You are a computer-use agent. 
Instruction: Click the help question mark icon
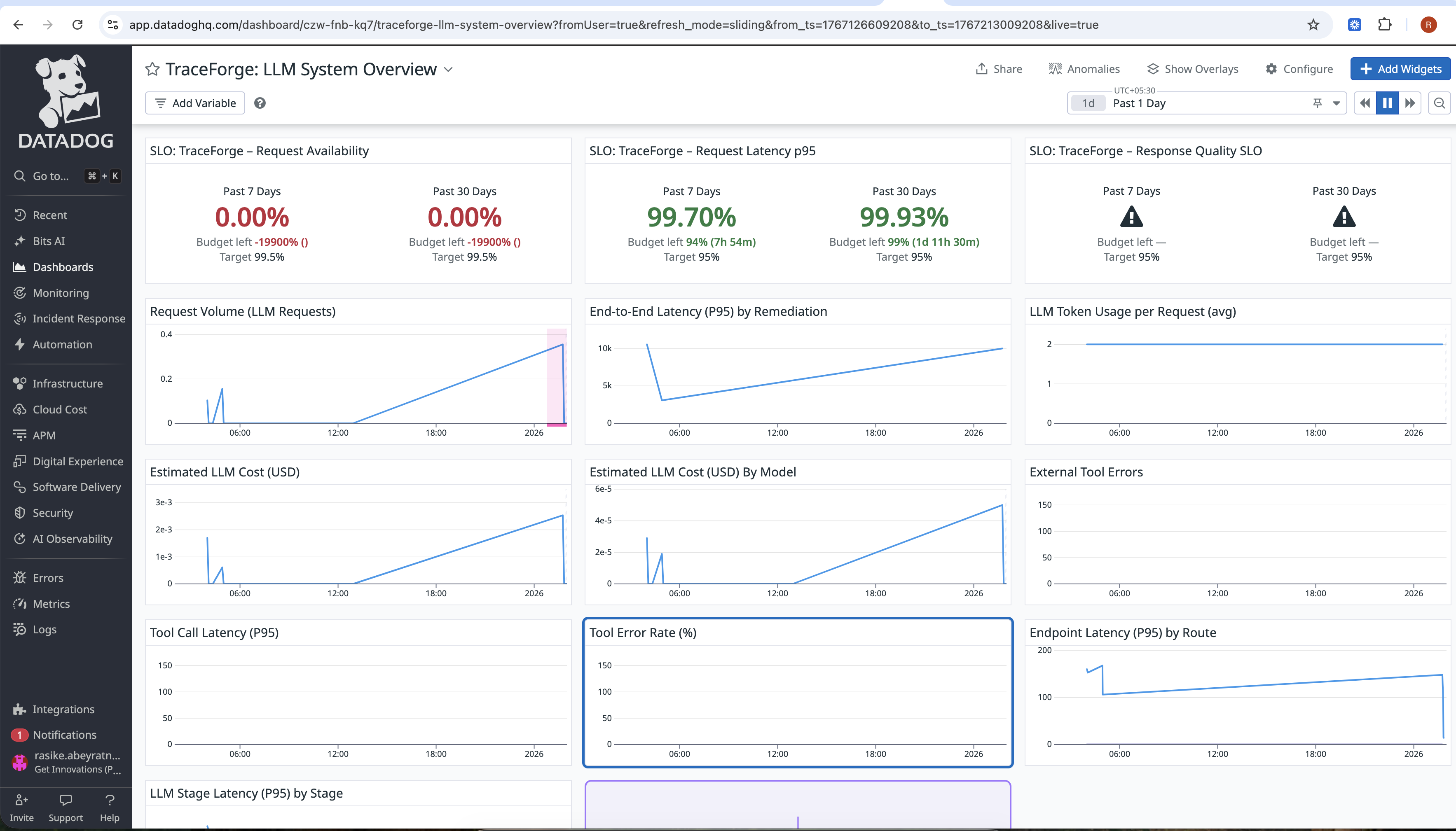click(260, 103)
